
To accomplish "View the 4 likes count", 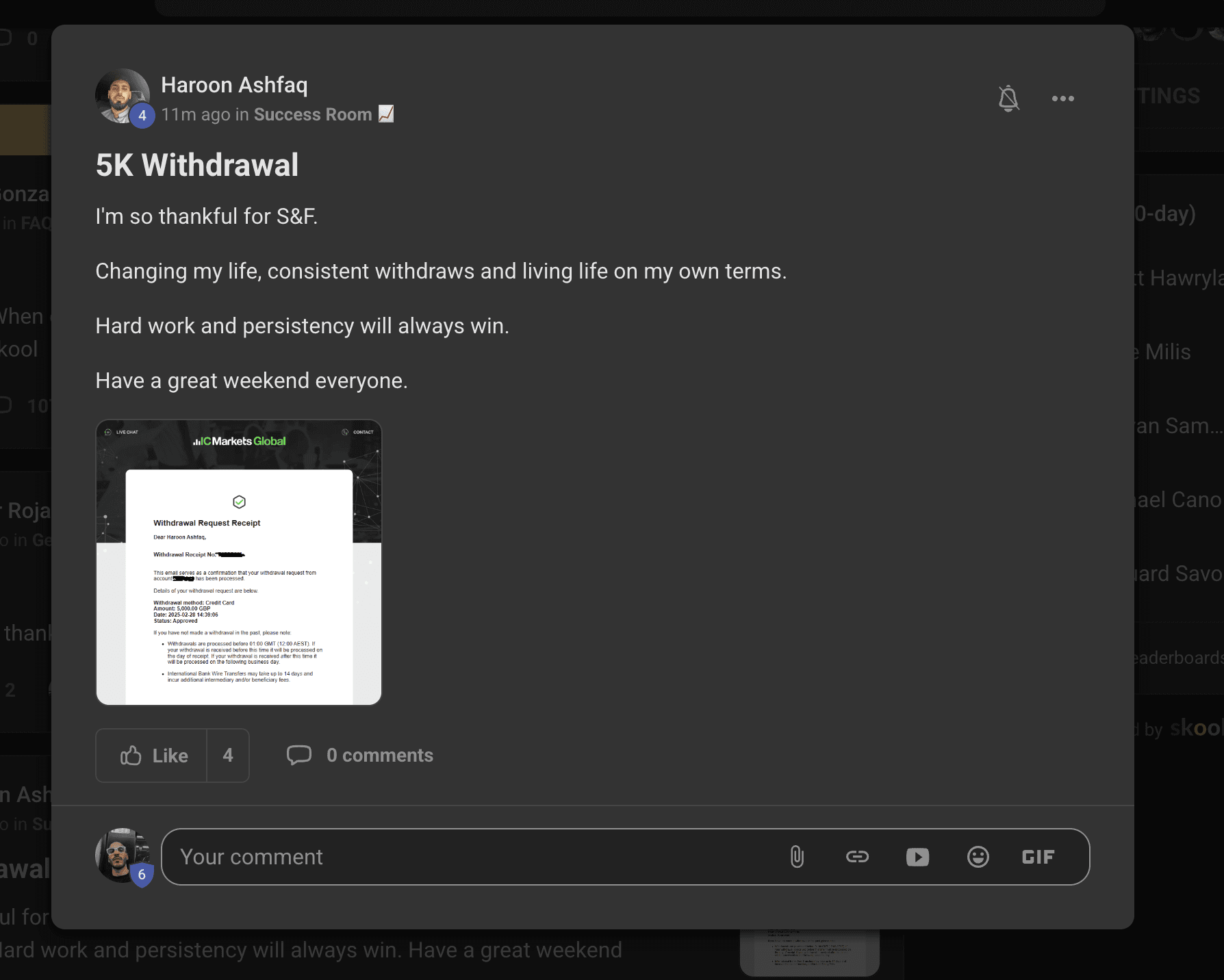I will (x=228, y=756).
